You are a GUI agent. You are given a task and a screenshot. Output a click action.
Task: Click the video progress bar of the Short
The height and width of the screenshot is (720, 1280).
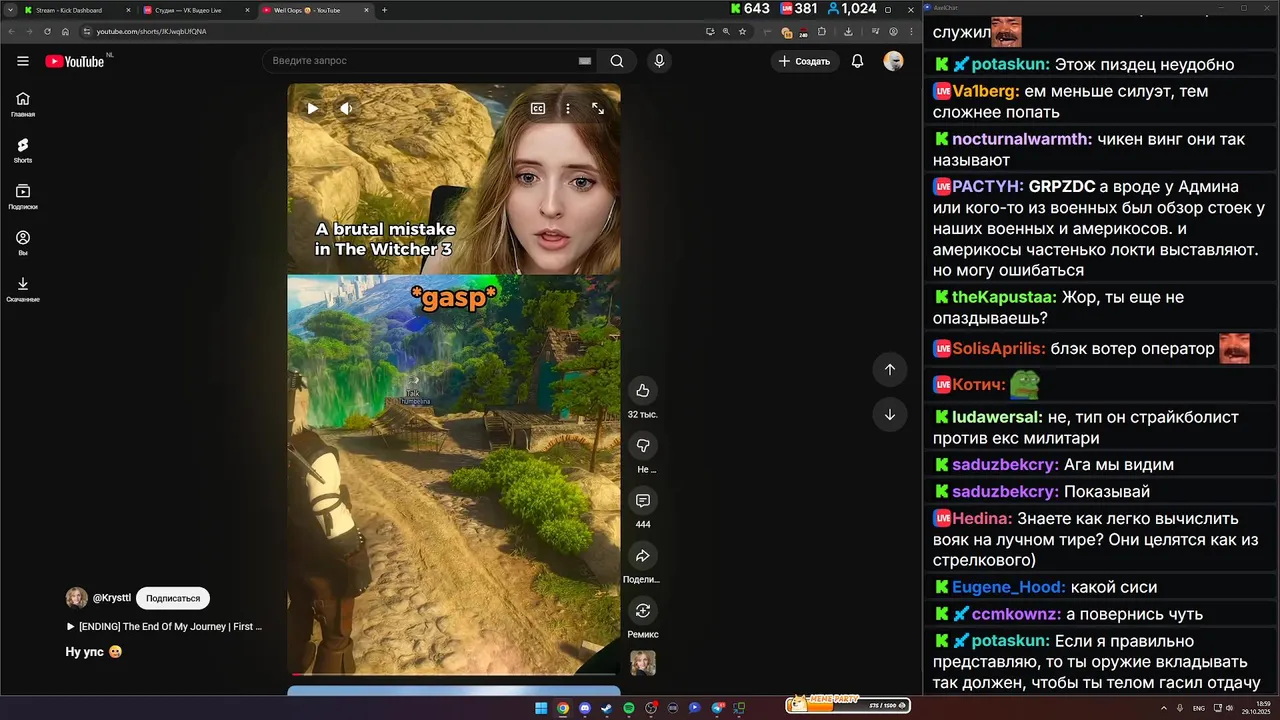(454, 675)
